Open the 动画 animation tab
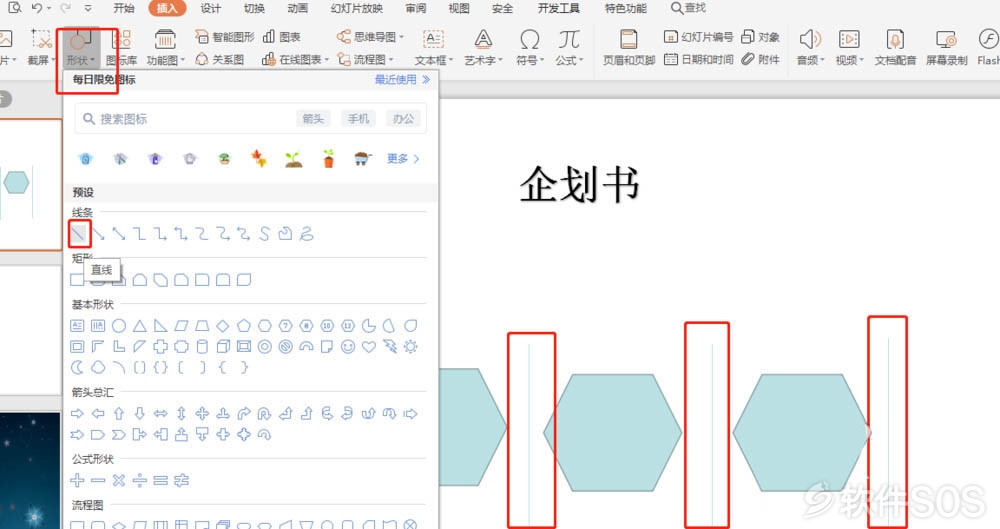The image size is (1000, 529). [297, 8]
